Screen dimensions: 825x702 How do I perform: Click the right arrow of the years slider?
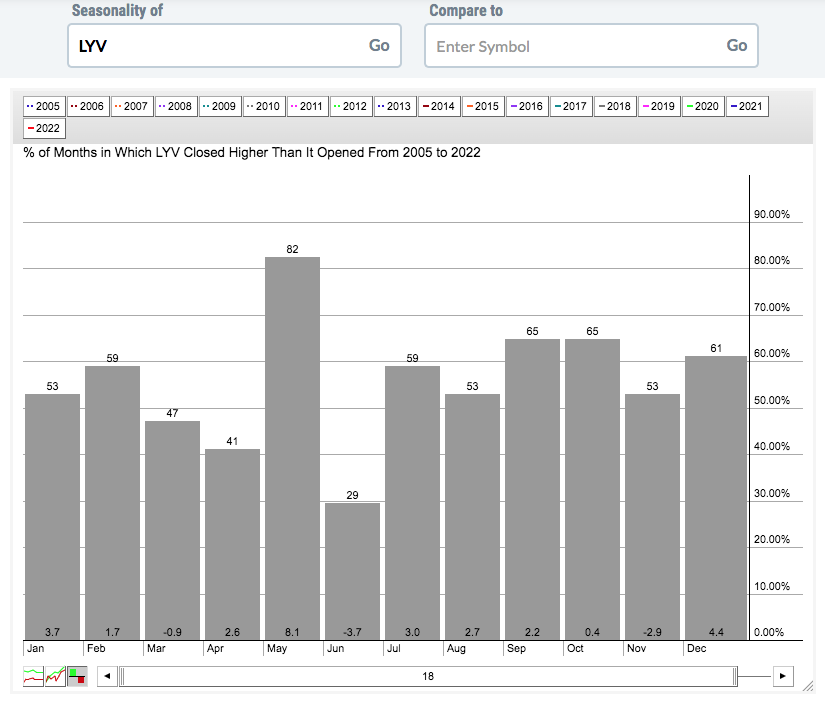click(783, 676)
